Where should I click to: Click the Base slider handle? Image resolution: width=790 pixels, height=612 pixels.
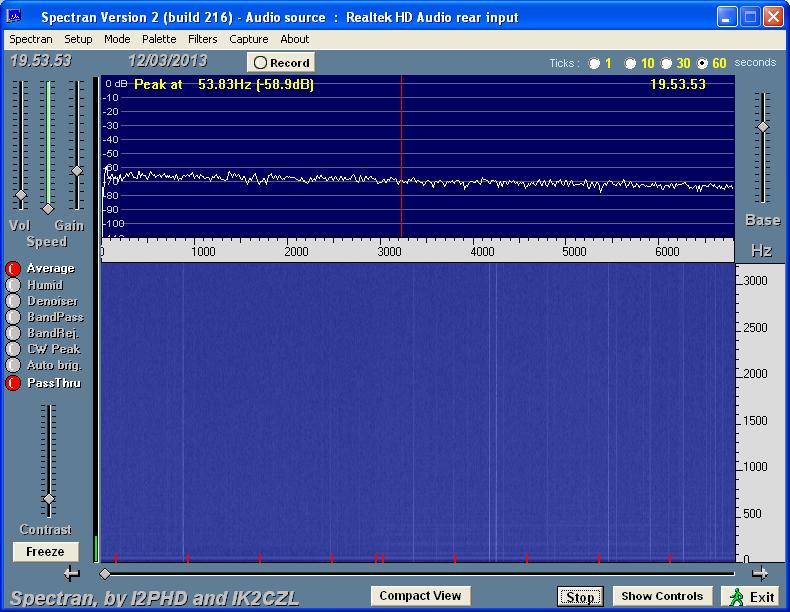(x=763, y=127)
